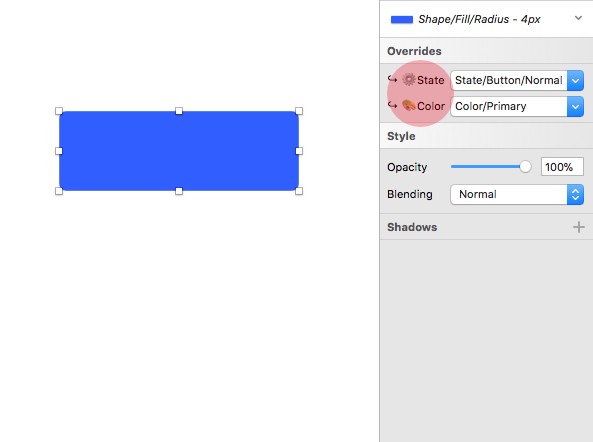Click the Style section header
Screen dimensions: 593x442
(401, 136)
